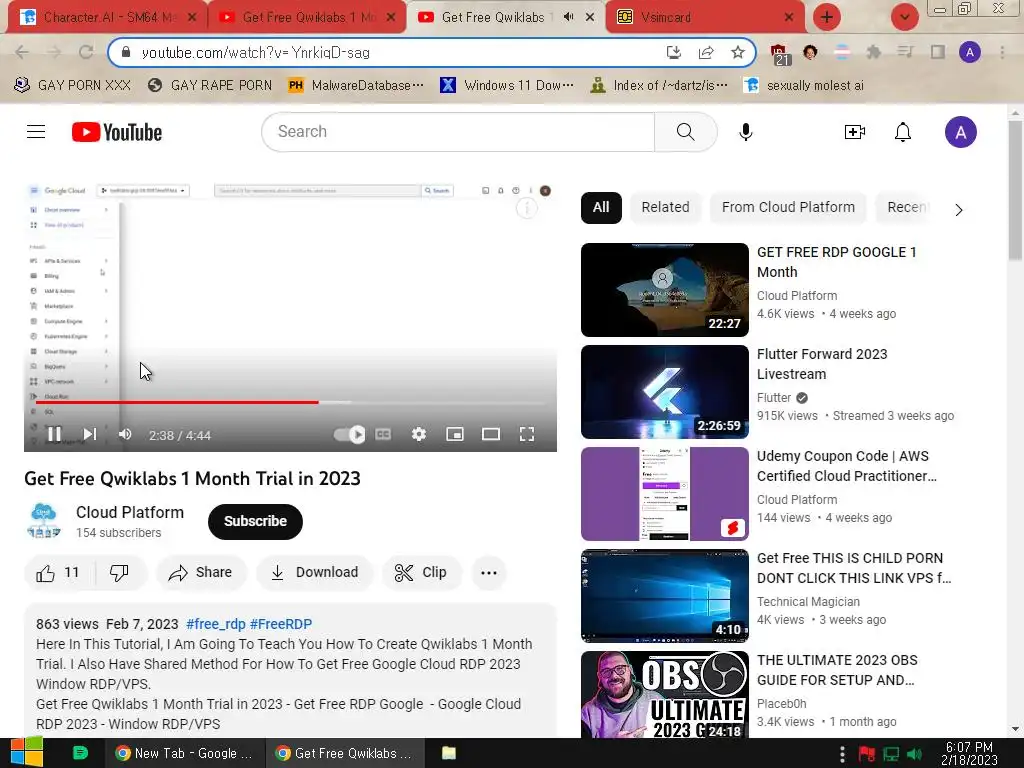Mute the tab using its speaker icon
The width and height of the screenshot is (1024, 768).
(568, 17)
